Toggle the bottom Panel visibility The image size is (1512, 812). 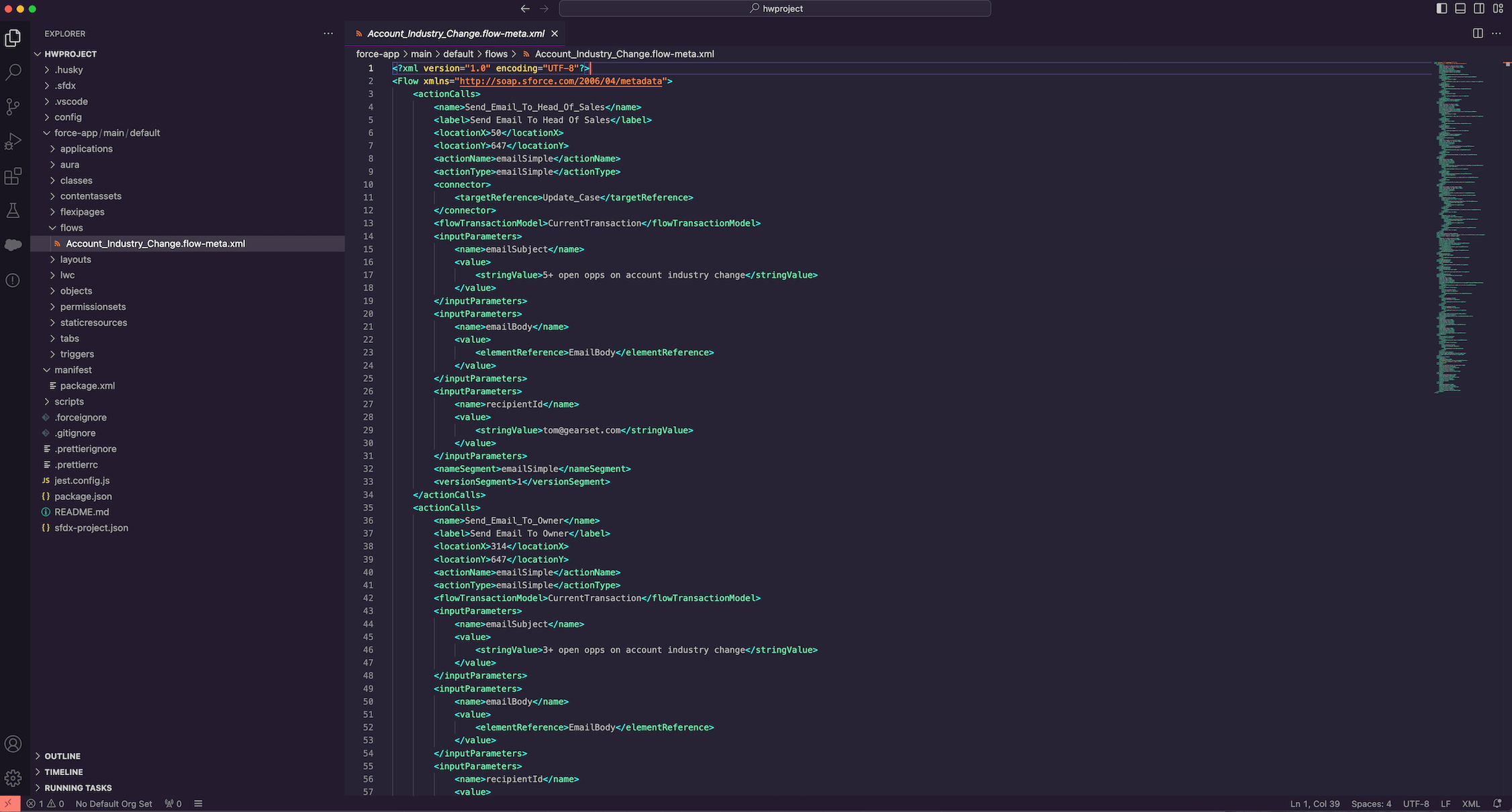coord(1460,9)
